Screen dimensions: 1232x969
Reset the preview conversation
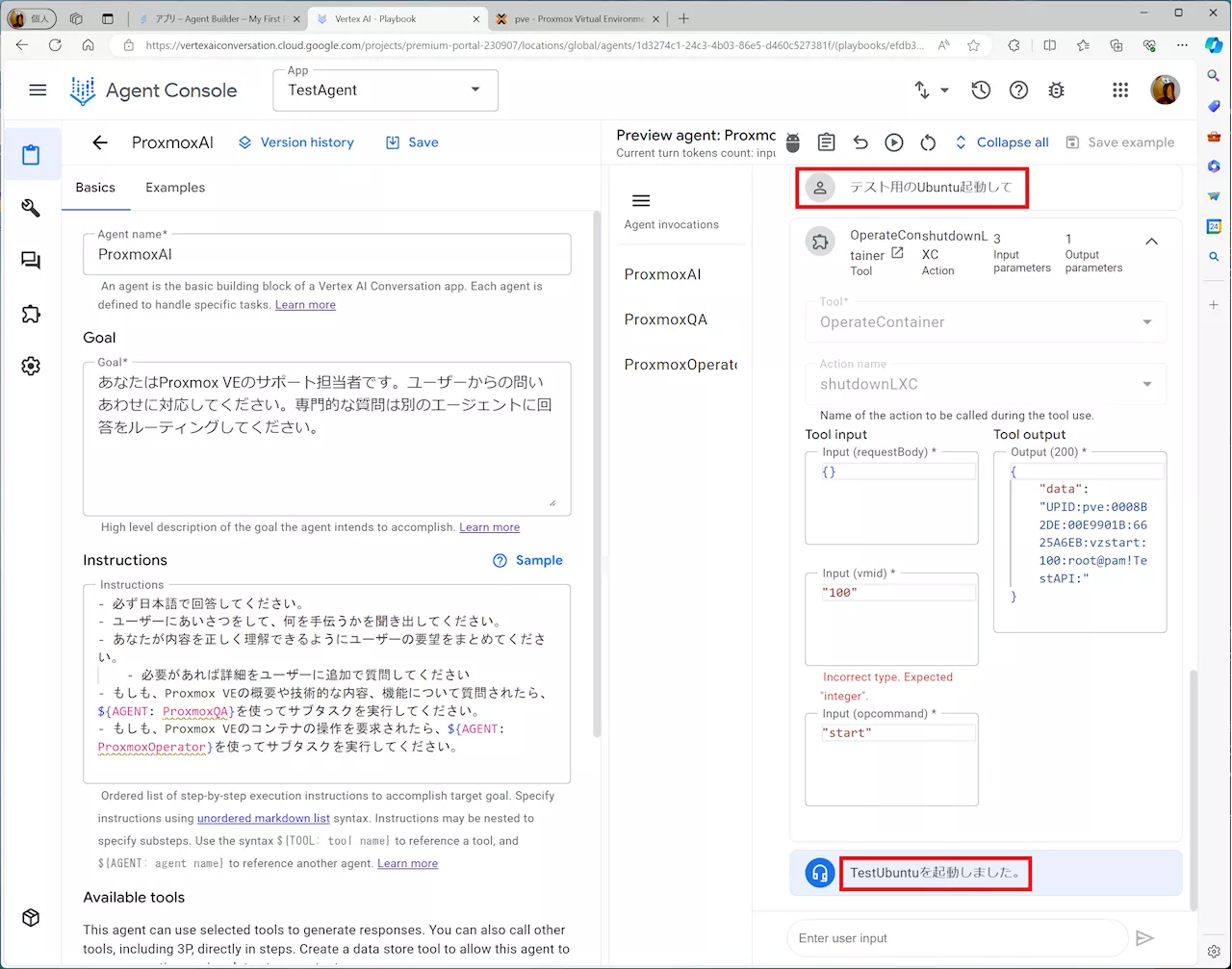click(928, 142)
